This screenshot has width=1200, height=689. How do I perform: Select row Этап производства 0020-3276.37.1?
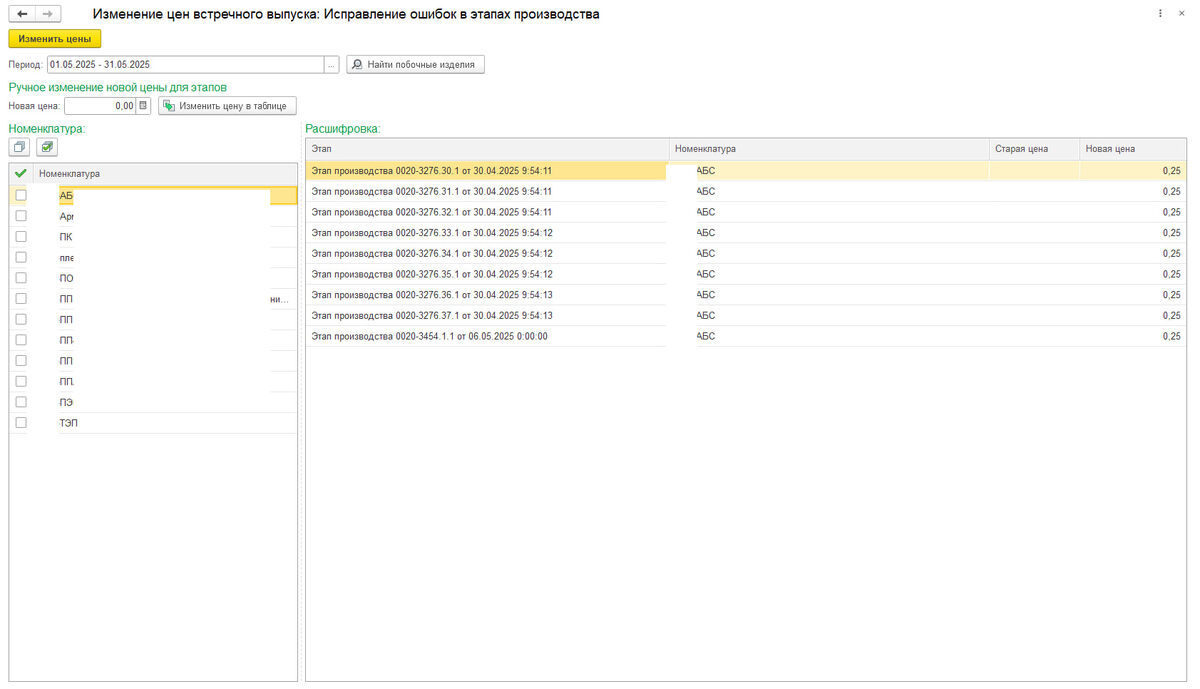pyautogui.click(x=746, y=315)
